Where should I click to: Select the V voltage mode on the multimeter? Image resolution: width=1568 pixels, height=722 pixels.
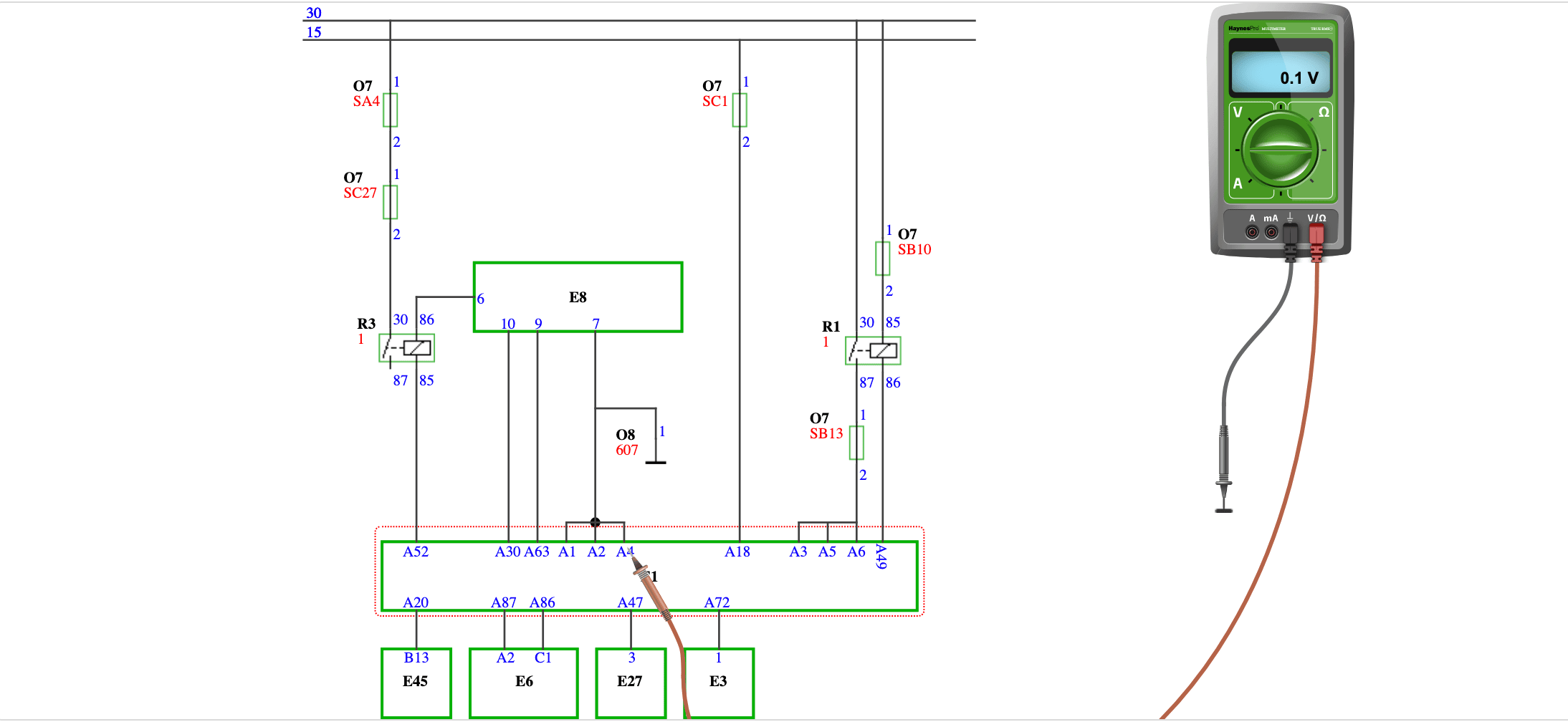(x=1238, y=112)
